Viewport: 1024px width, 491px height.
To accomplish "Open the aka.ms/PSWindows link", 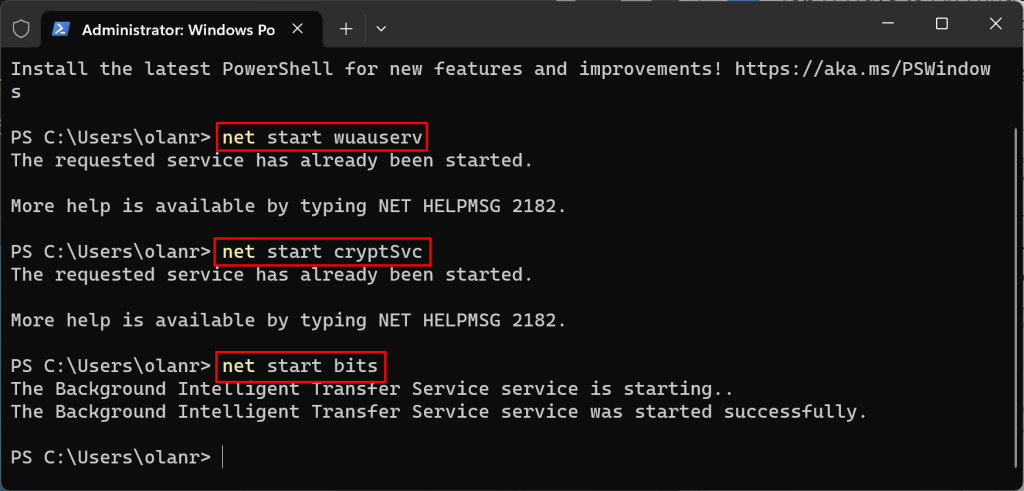I will coord(862,69).
